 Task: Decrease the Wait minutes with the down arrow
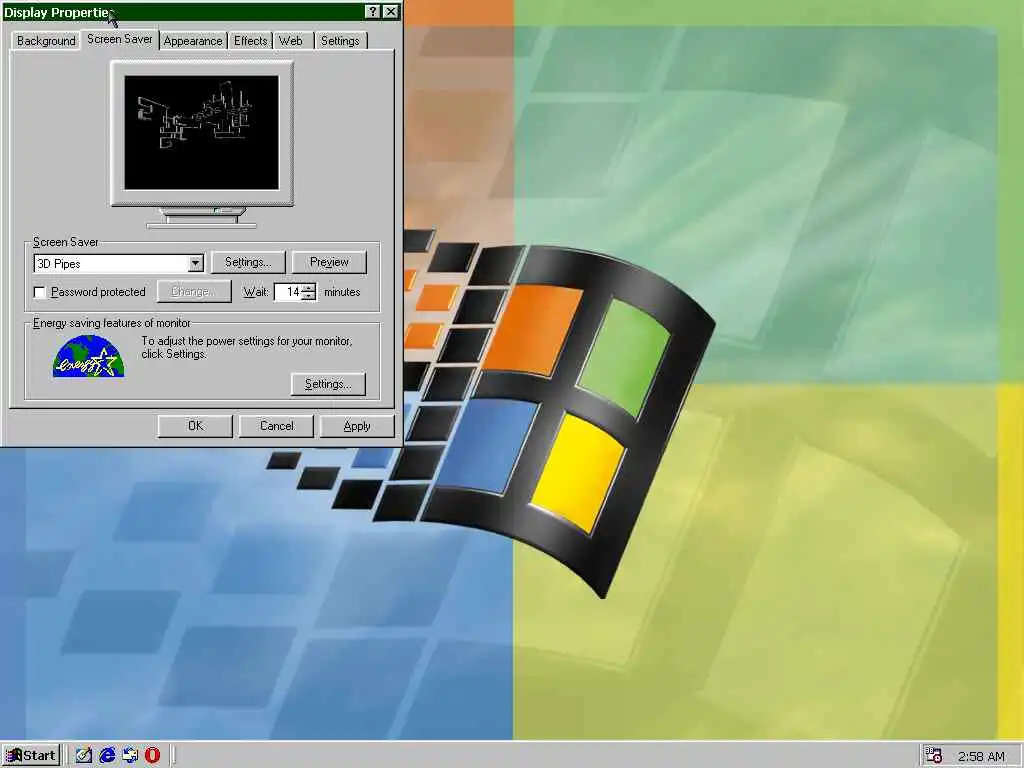coord(310,296)
